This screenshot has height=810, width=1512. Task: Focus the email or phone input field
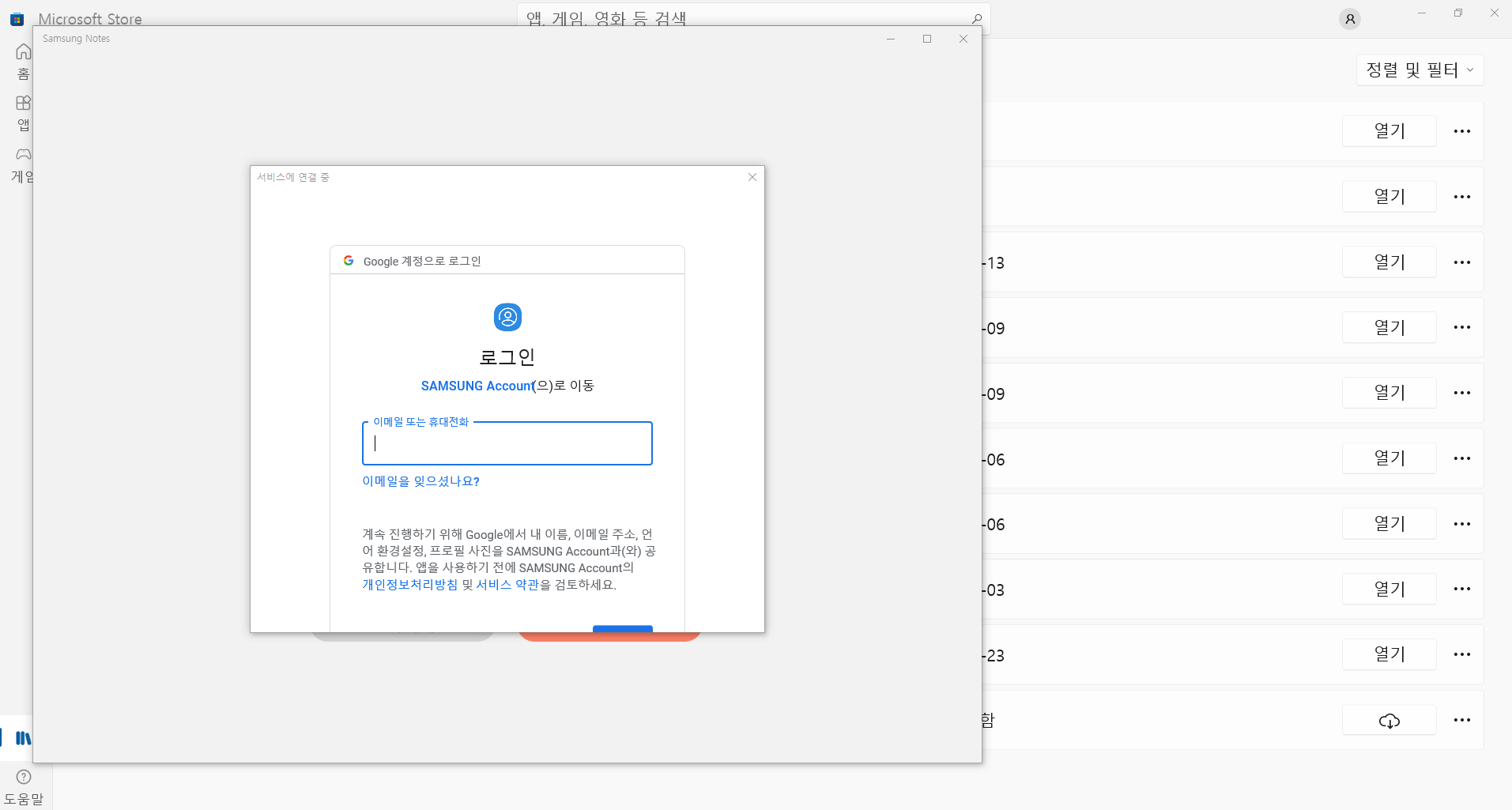tap(507, 443)
